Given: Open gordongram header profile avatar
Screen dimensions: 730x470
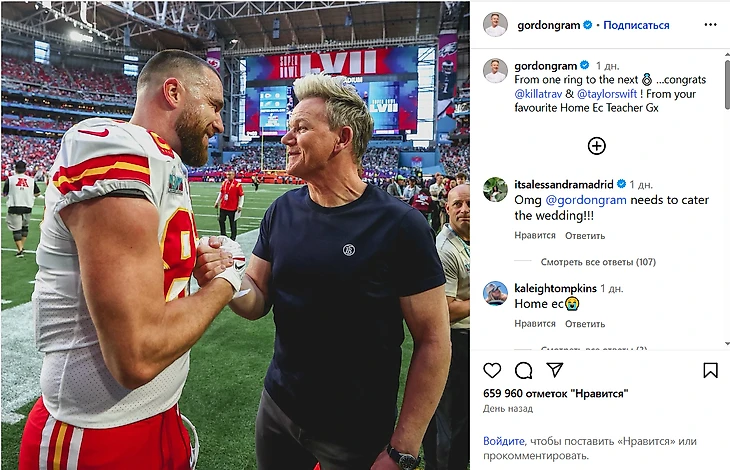Looking at the screenshot, I should (495, 25).
